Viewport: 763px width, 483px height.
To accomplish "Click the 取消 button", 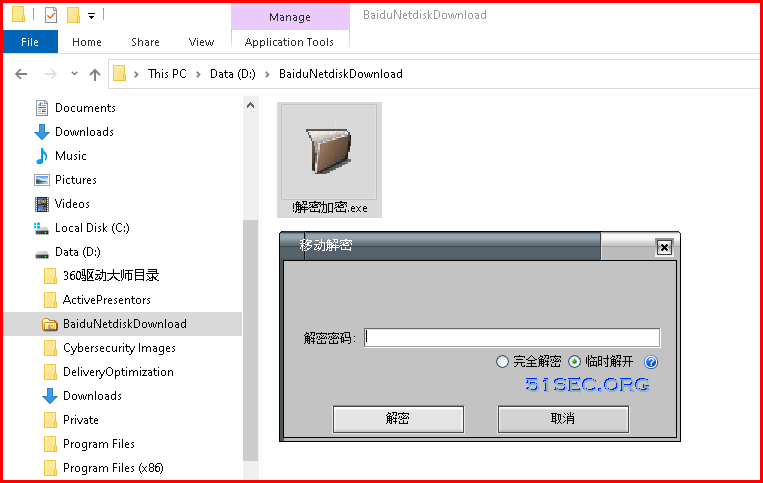I will (563, 419).
